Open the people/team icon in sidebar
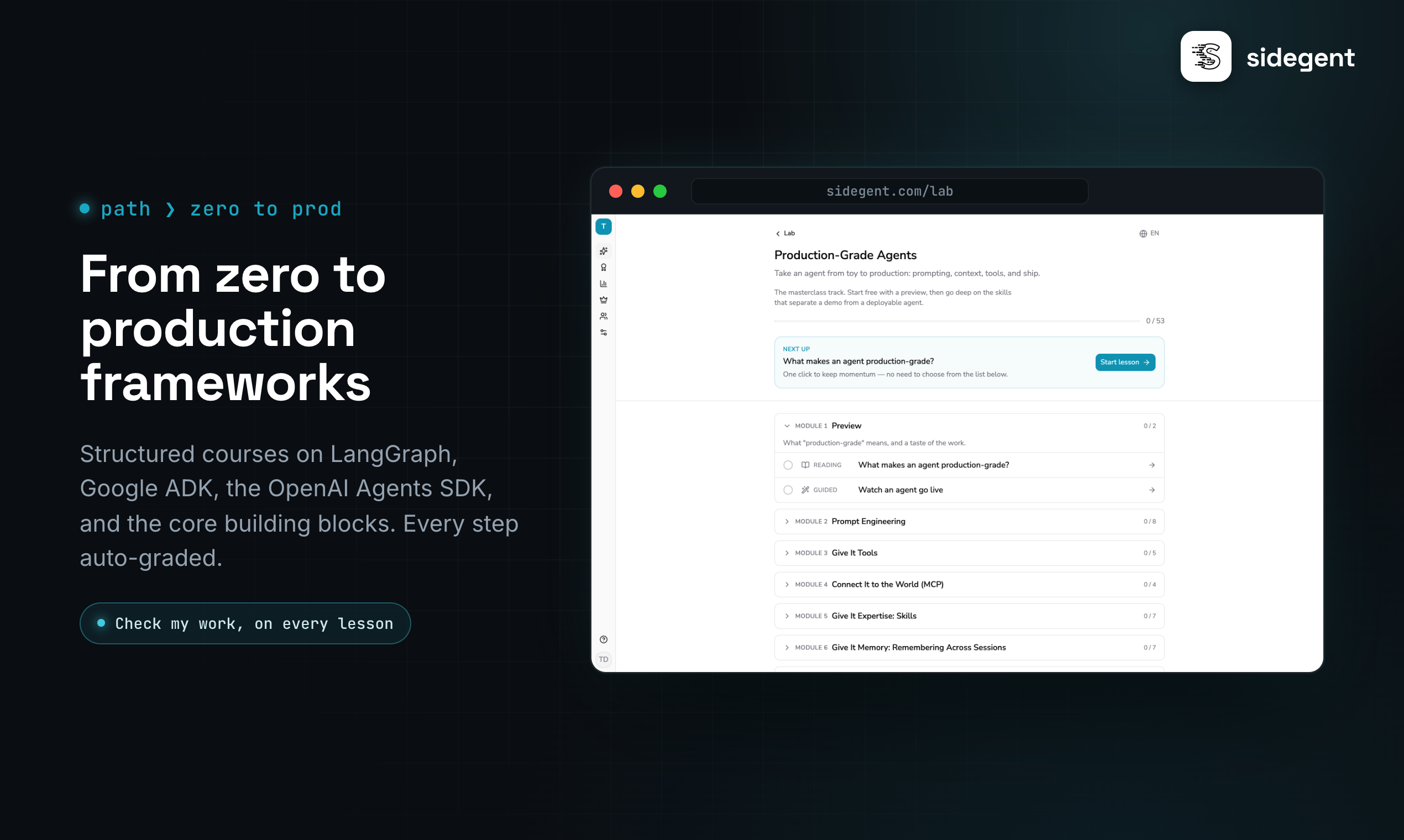Image resolution: width=1404 pixels, height=840 pixels. [604, 316]
